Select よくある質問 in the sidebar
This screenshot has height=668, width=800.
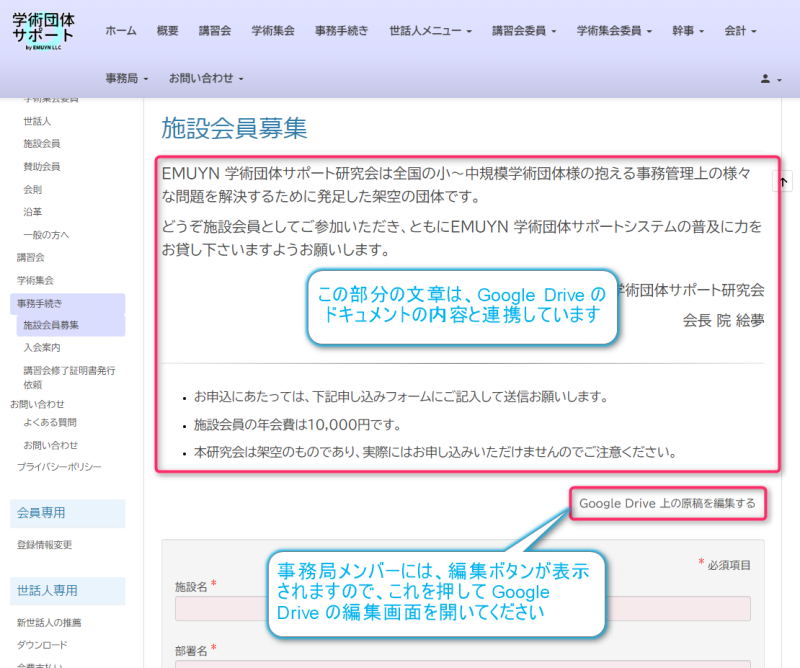point(50,422)
